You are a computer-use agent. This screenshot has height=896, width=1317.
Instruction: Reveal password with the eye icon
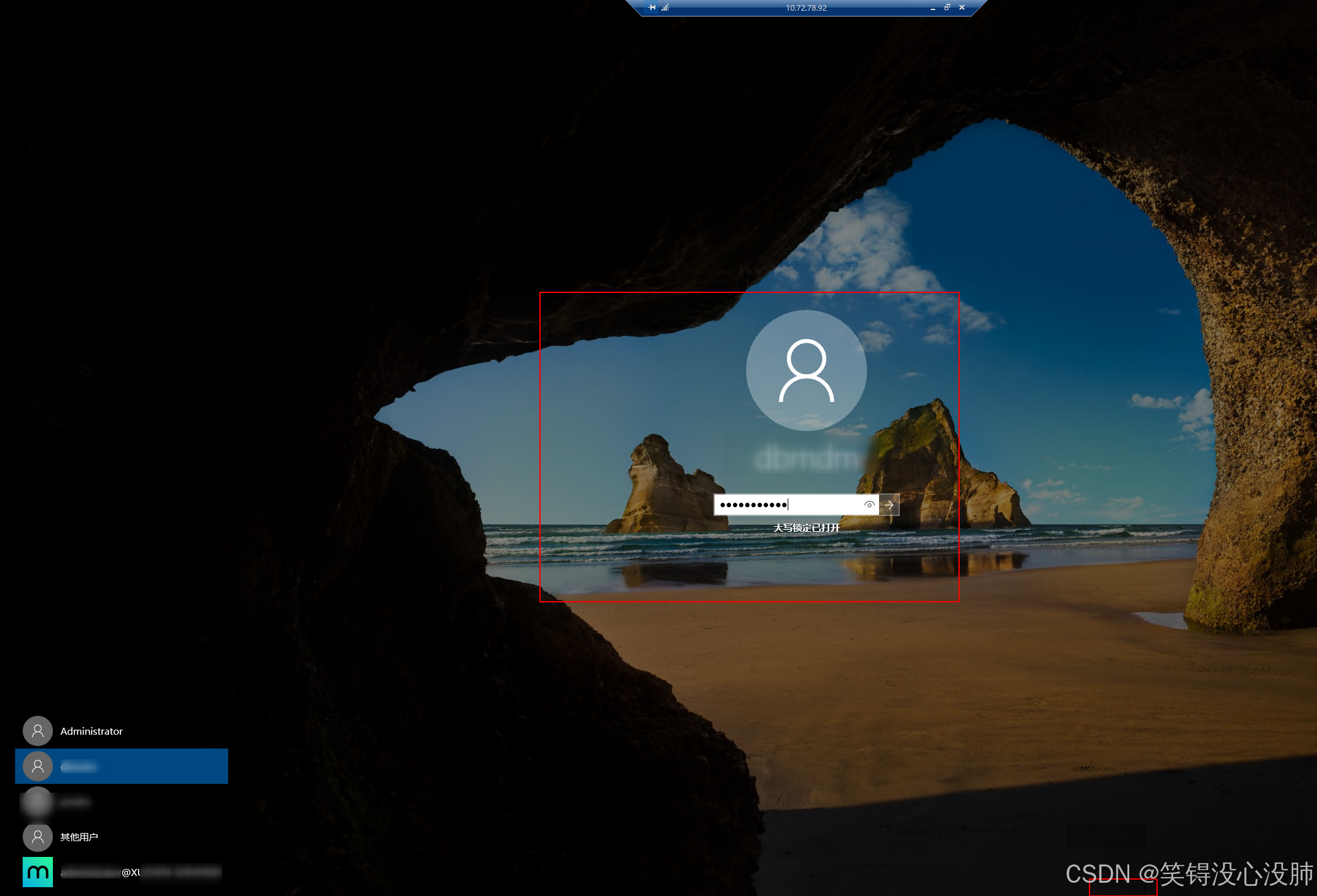click(869, 505)
